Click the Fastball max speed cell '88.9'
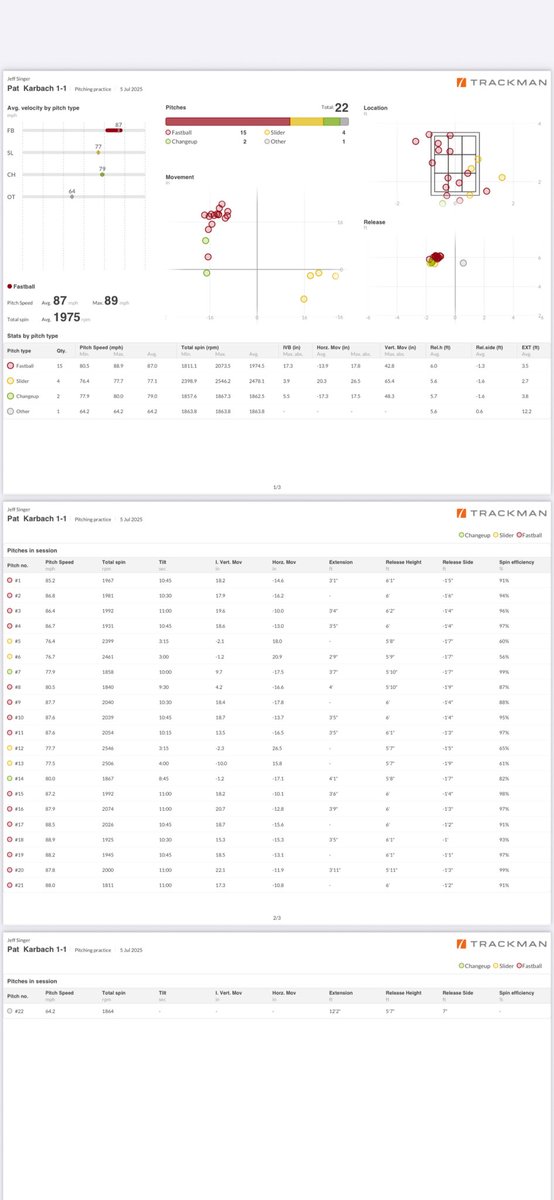Screen dimensions: 554x1200 pos(118,367)
